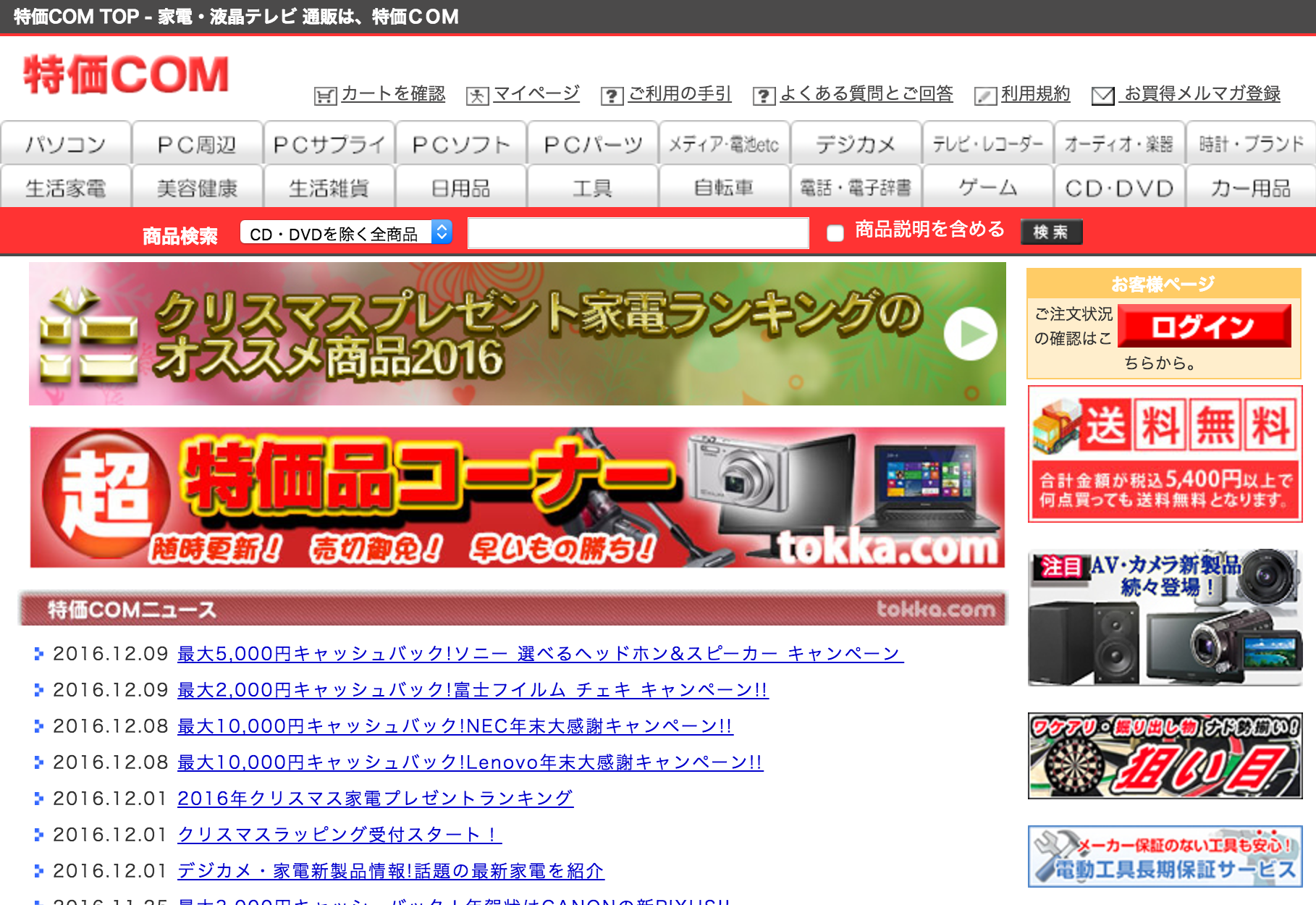Select the PCソフト category tab
This screenshot has height=905, width=1316.
461,144
